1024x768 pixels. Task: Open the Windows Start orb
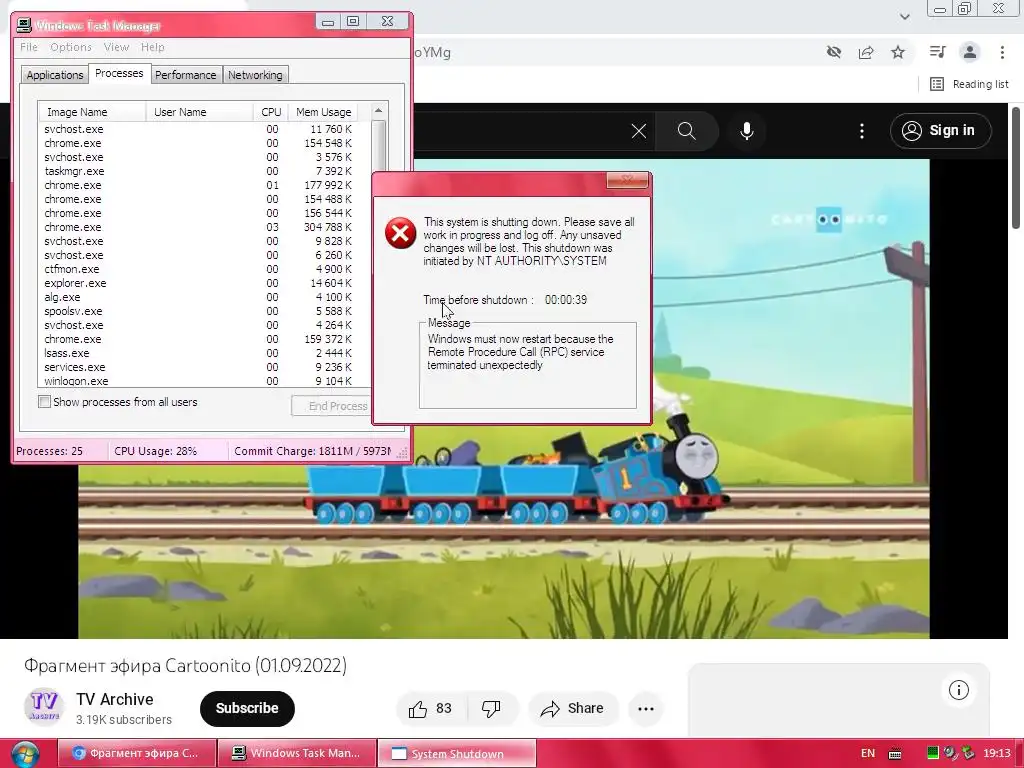click(x=25, y=754)
